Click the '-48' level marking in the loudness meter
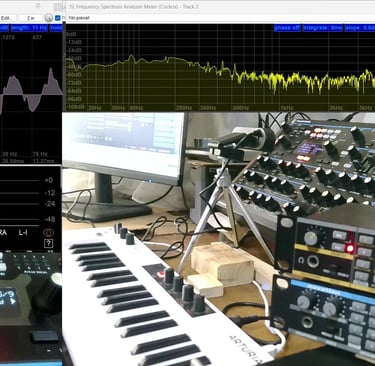This screenshot has width=375, height=366. 50,219
